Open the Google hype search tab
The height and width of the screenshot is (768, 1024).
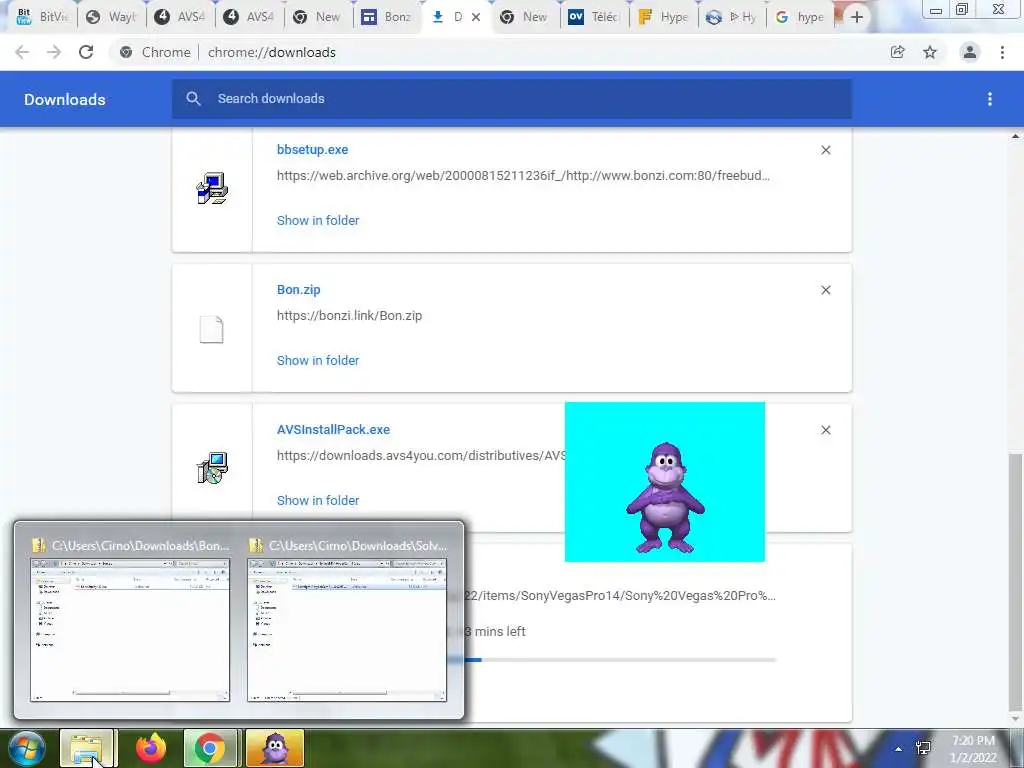click(x=800, y=17)
